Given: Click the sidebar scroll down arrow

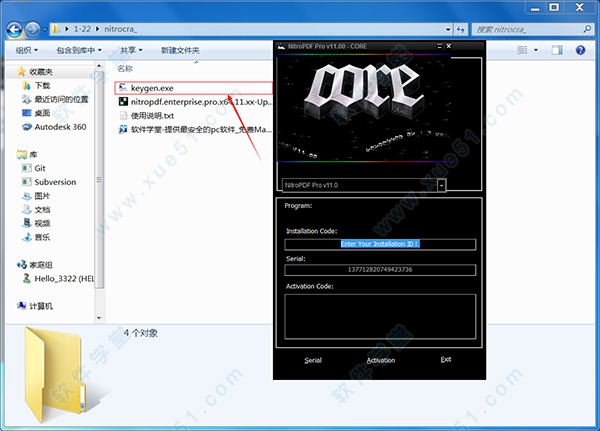Looking at the screenshot, I should [99, 318].
